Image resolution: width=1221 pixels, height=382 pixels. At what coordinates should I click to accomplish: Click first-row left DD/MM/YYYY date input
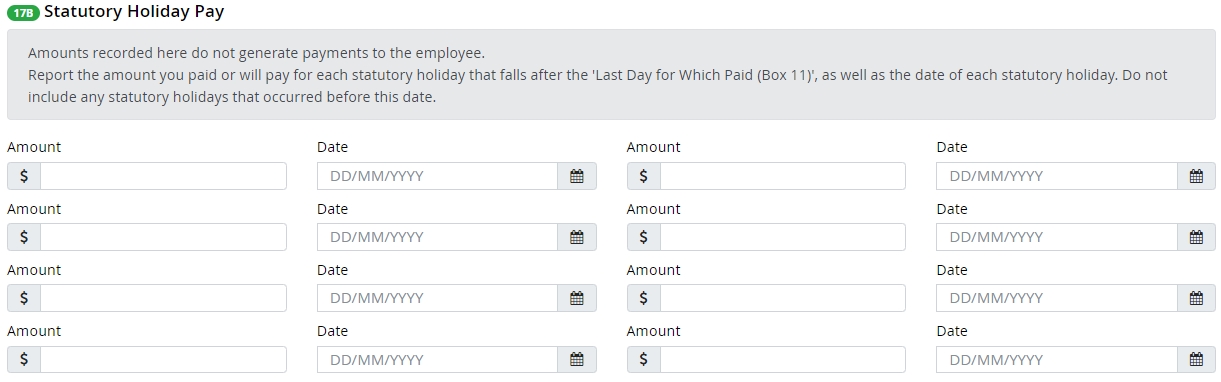(x=437, y=176)
